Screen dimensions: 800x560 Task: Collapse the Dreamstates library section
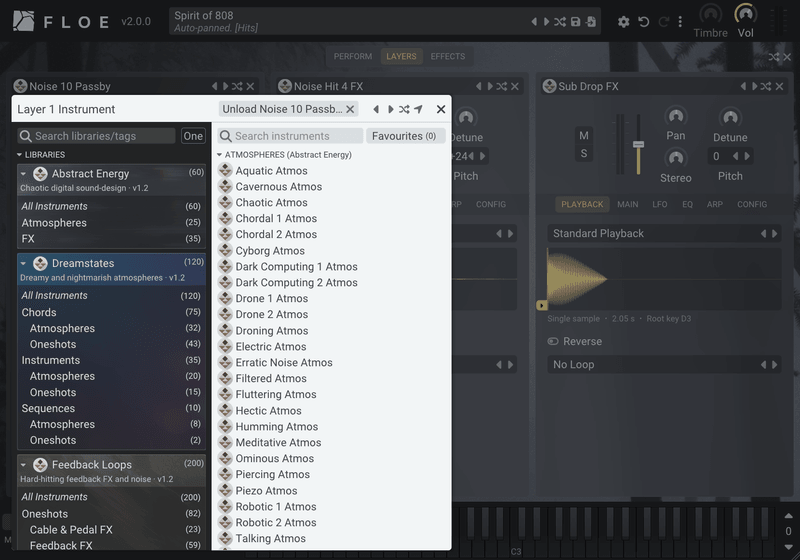click(23, 264)
